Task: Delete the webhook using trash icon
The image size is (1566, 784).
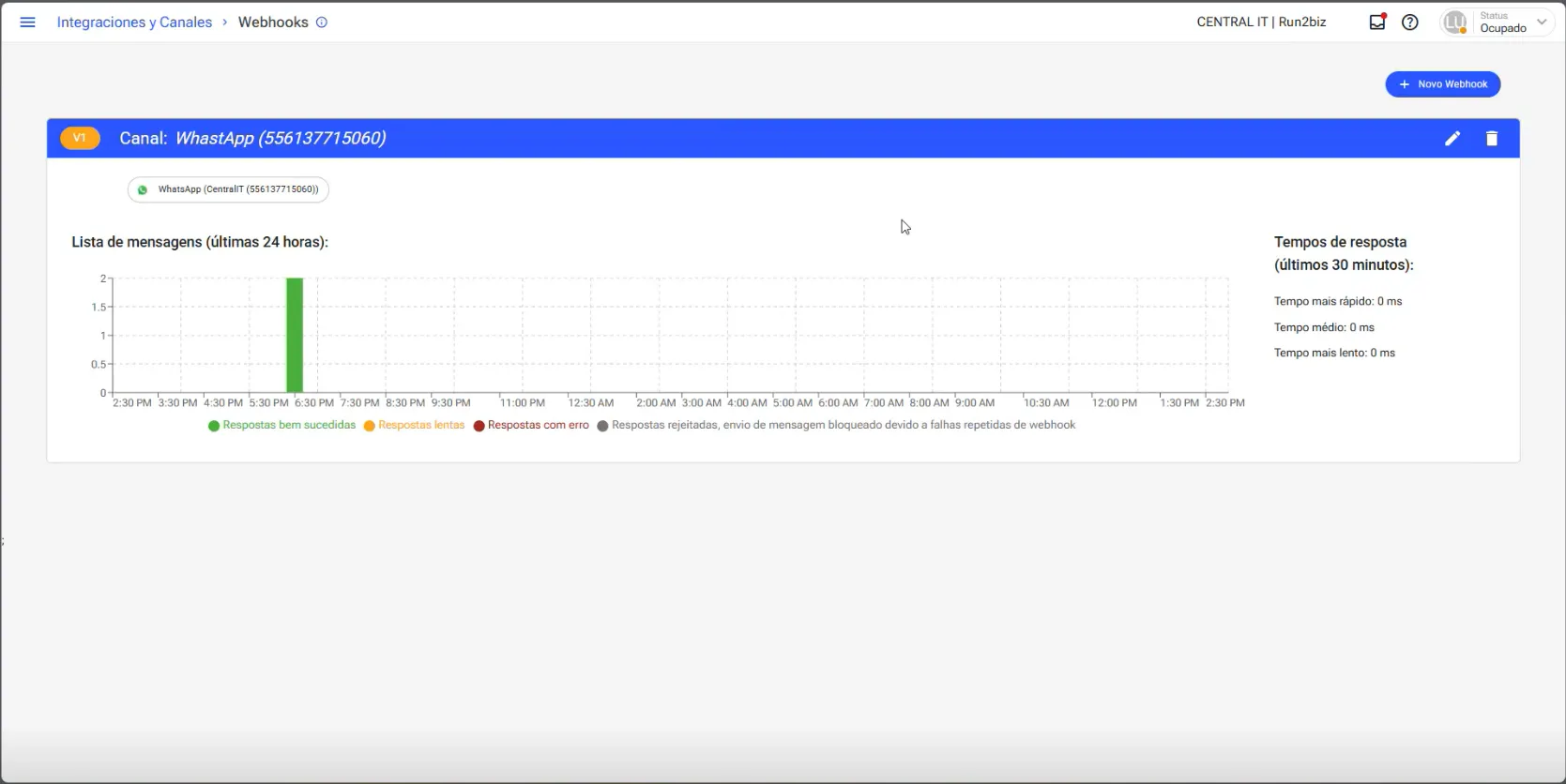Action: coord(1492,139)
